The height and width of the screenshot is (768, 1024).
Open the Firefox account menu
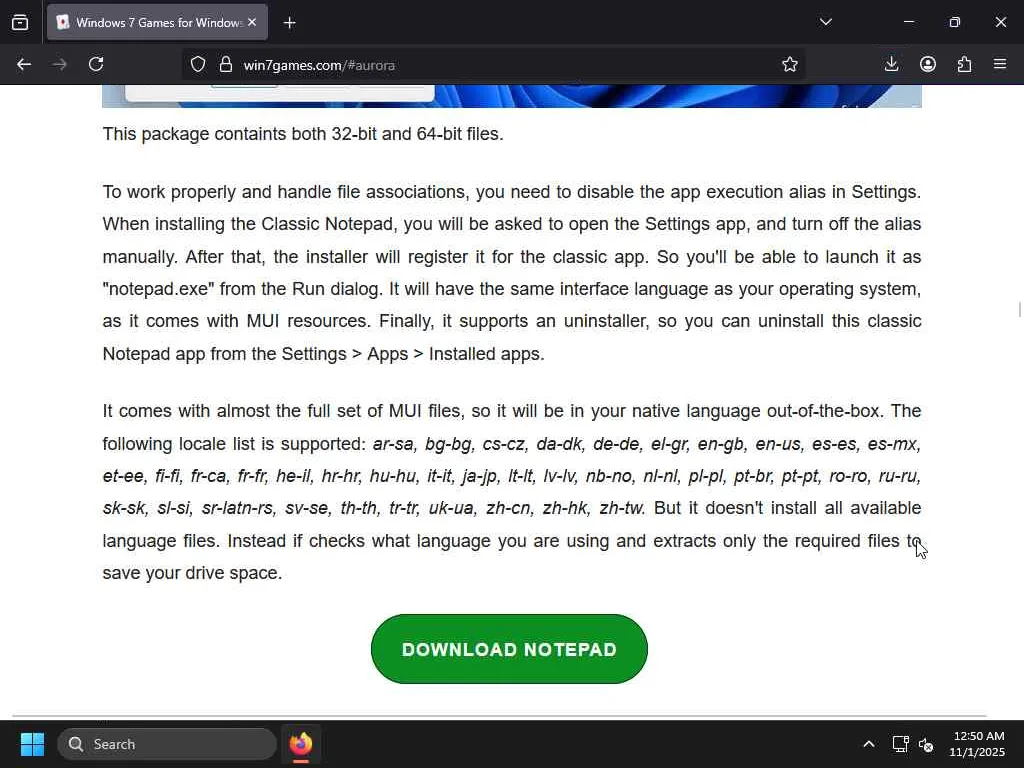point(928,64)
